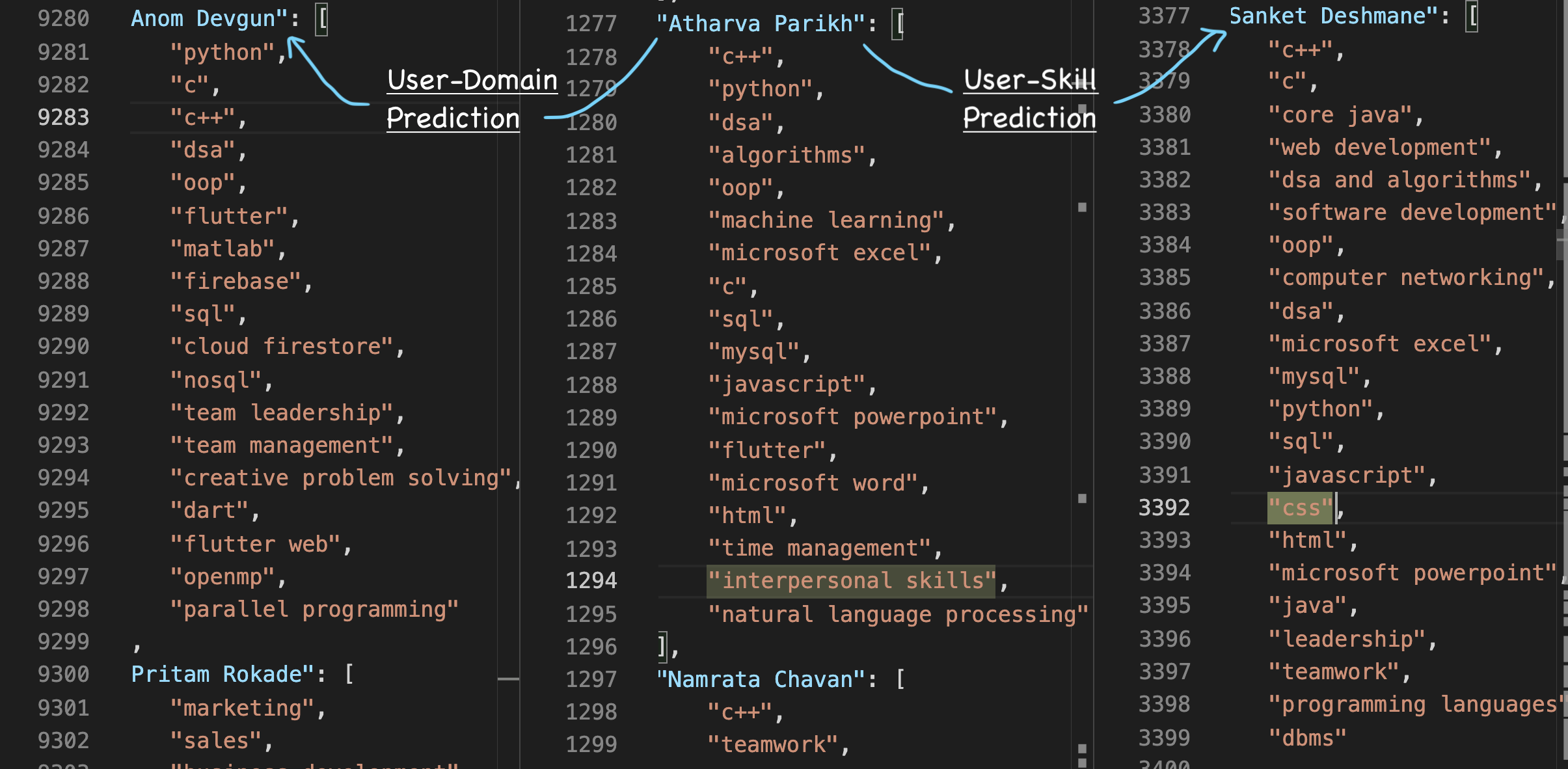Image resolution: width=1568 pixels, height=769 pixels.
Task: Click the highlighted "css" string
Action: pos(1300,508)
